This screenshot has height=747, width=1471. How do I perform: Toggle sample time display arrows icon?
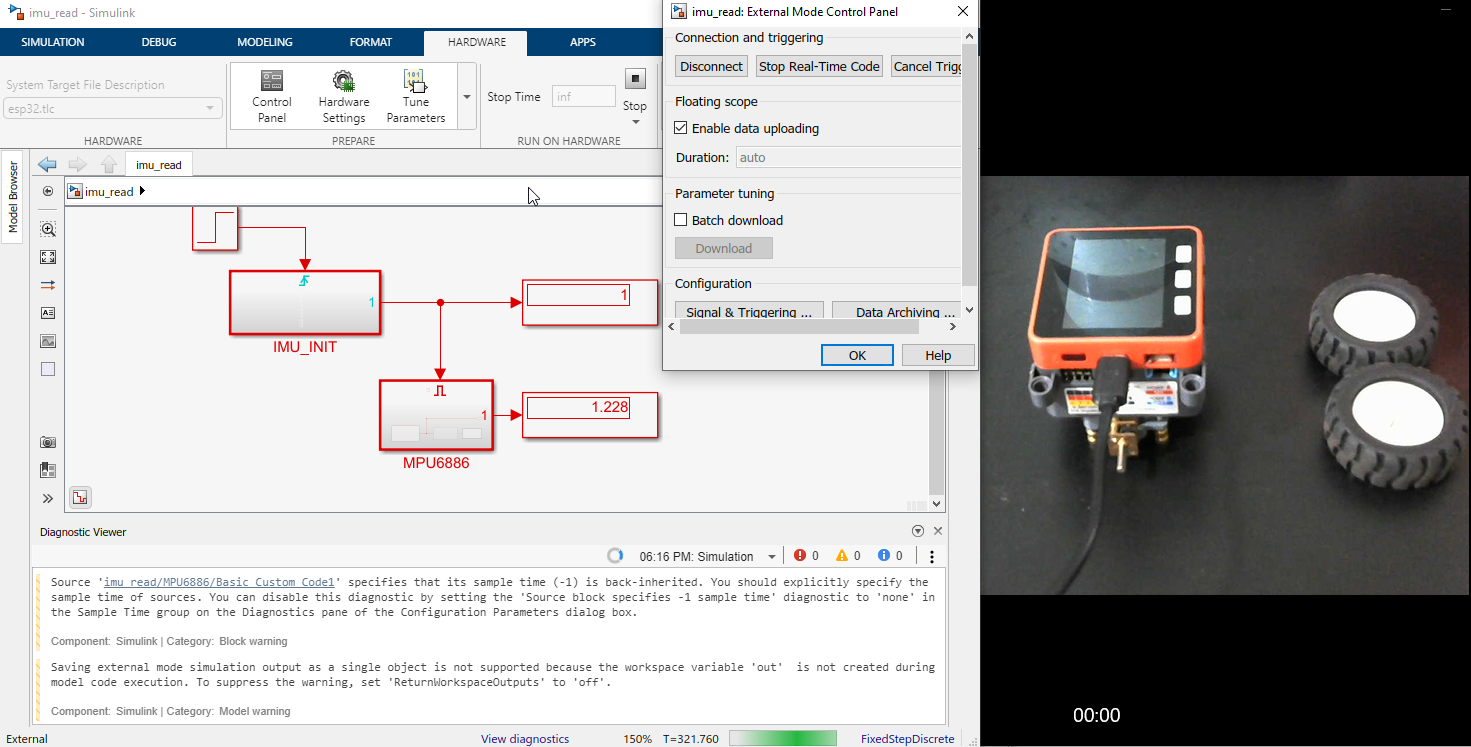pyautogui.click(x=48, y=285)
